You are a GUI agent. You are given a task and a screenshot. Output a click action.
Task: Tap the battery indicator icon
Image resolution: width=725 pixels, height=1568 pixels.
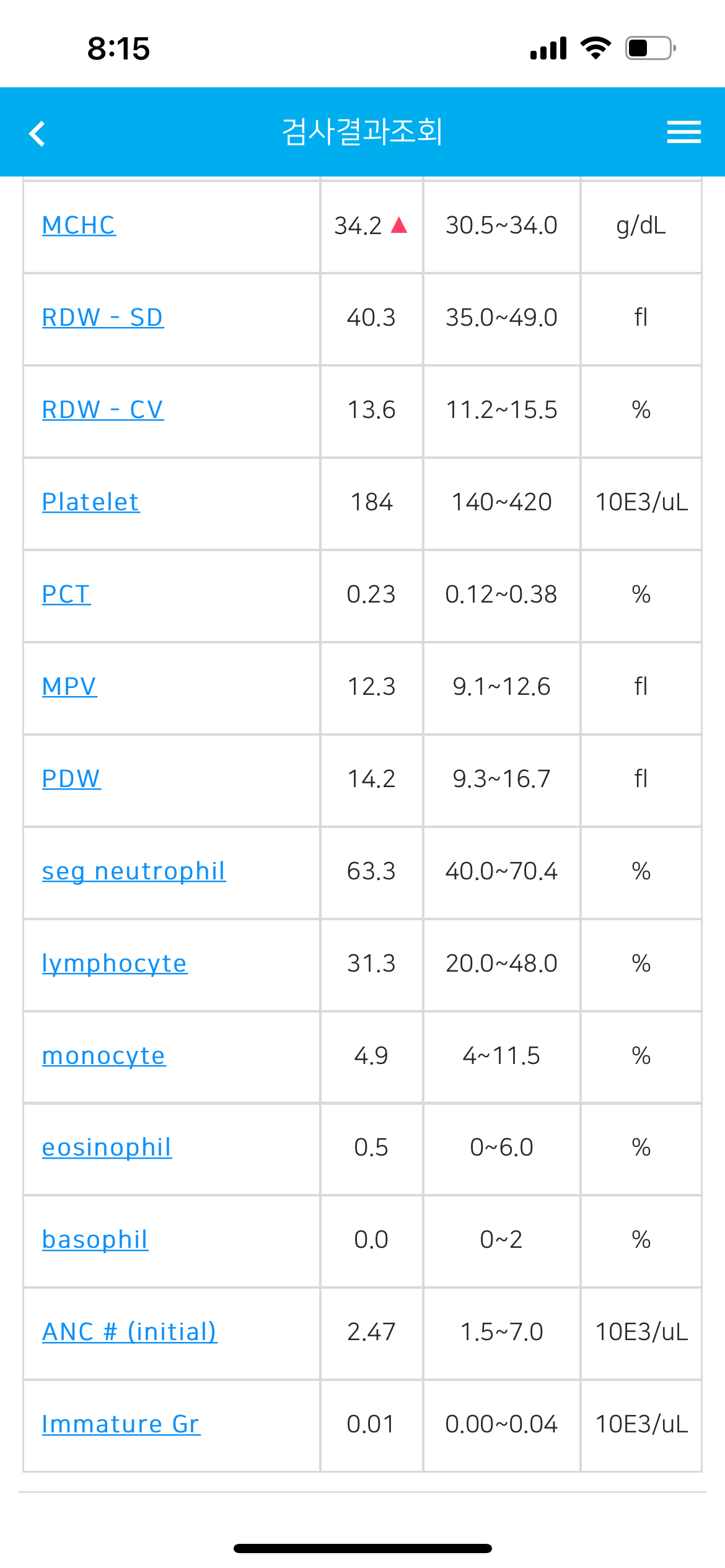tap(651, 48)
